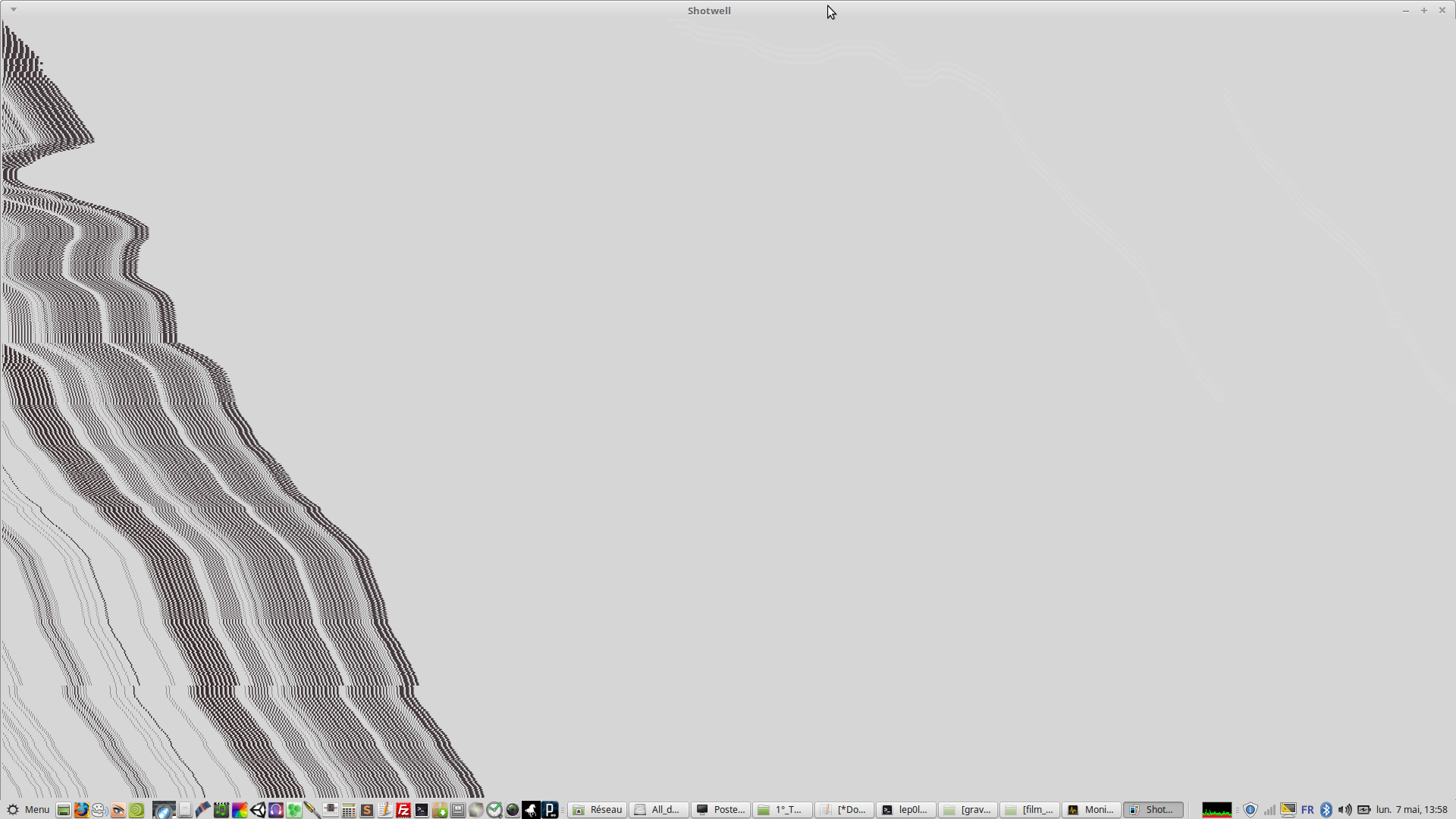
Task: Activate the [*Do... editor window
Action: click(x=844, y=810)
